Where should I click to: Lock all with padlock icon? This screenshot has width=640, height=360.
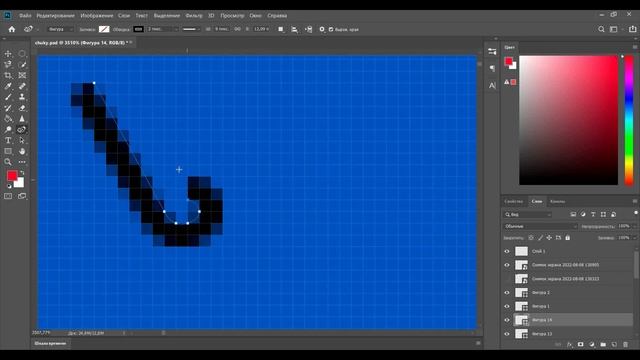[x=567, y=238]
